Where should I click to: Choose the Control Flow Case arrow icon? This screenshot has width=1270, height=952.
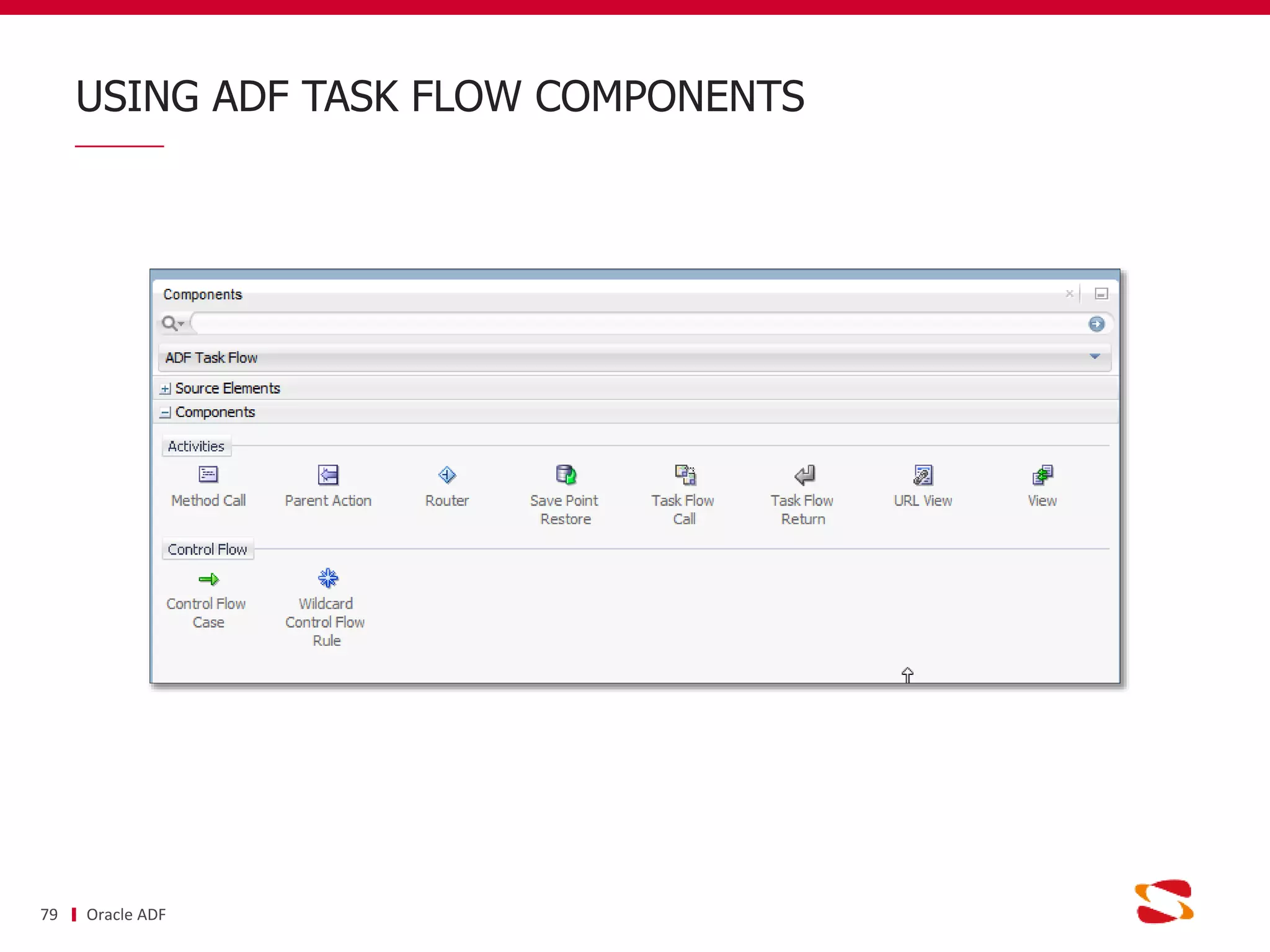[208, 579]
